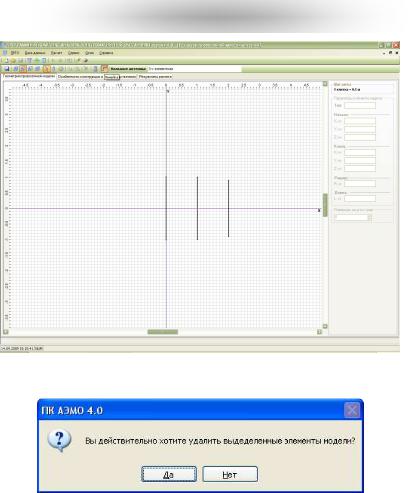Click the radius R input field
Viewport: 410px width, 493px height.
pyautogui.click(x=360, y=184)
